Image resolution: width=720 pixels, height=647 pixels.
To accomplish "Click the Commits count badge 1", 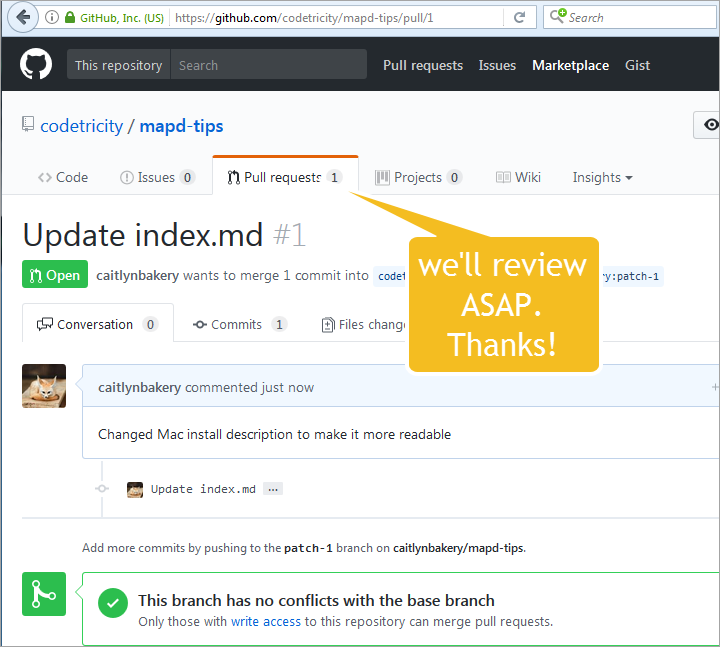I will coord(279,324).
